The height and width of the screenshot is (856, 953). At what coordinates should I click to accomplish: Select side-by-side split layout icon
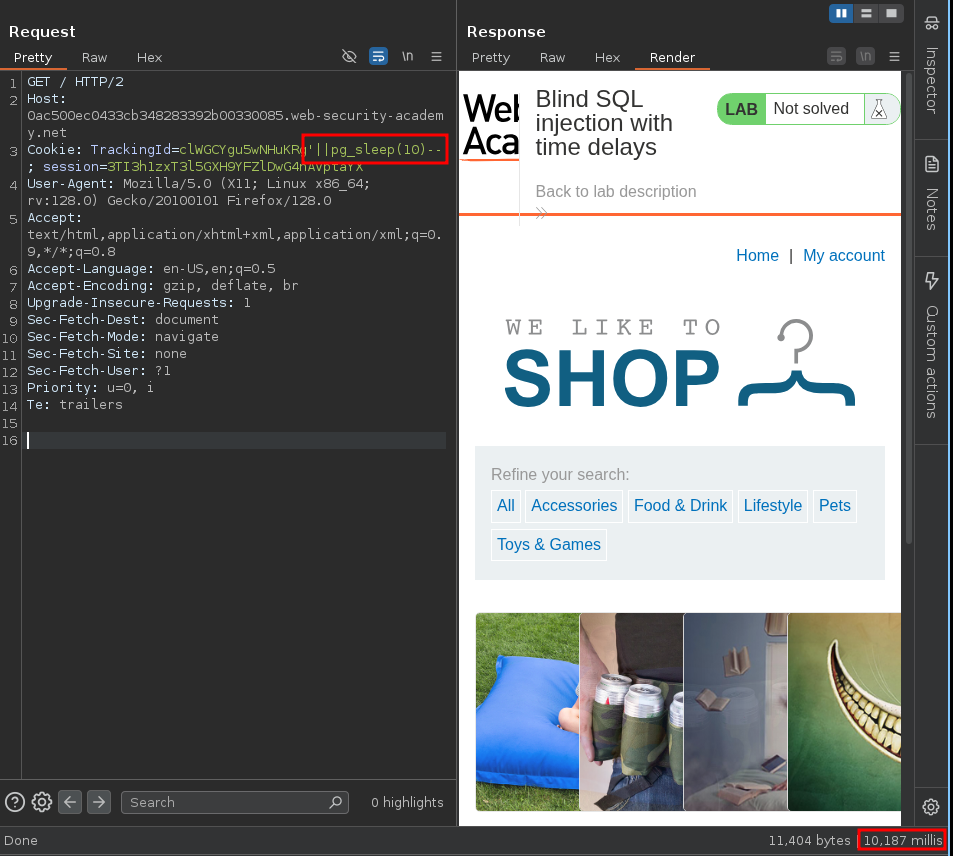[x=841, y=13]
